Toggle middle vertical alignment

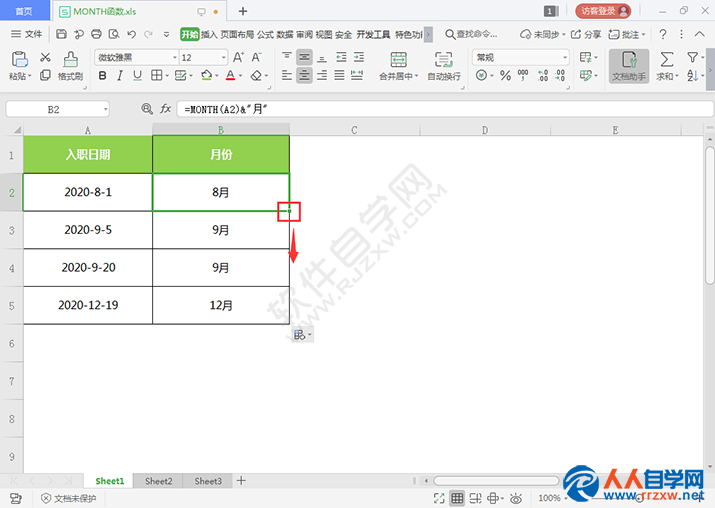[304, 57]
